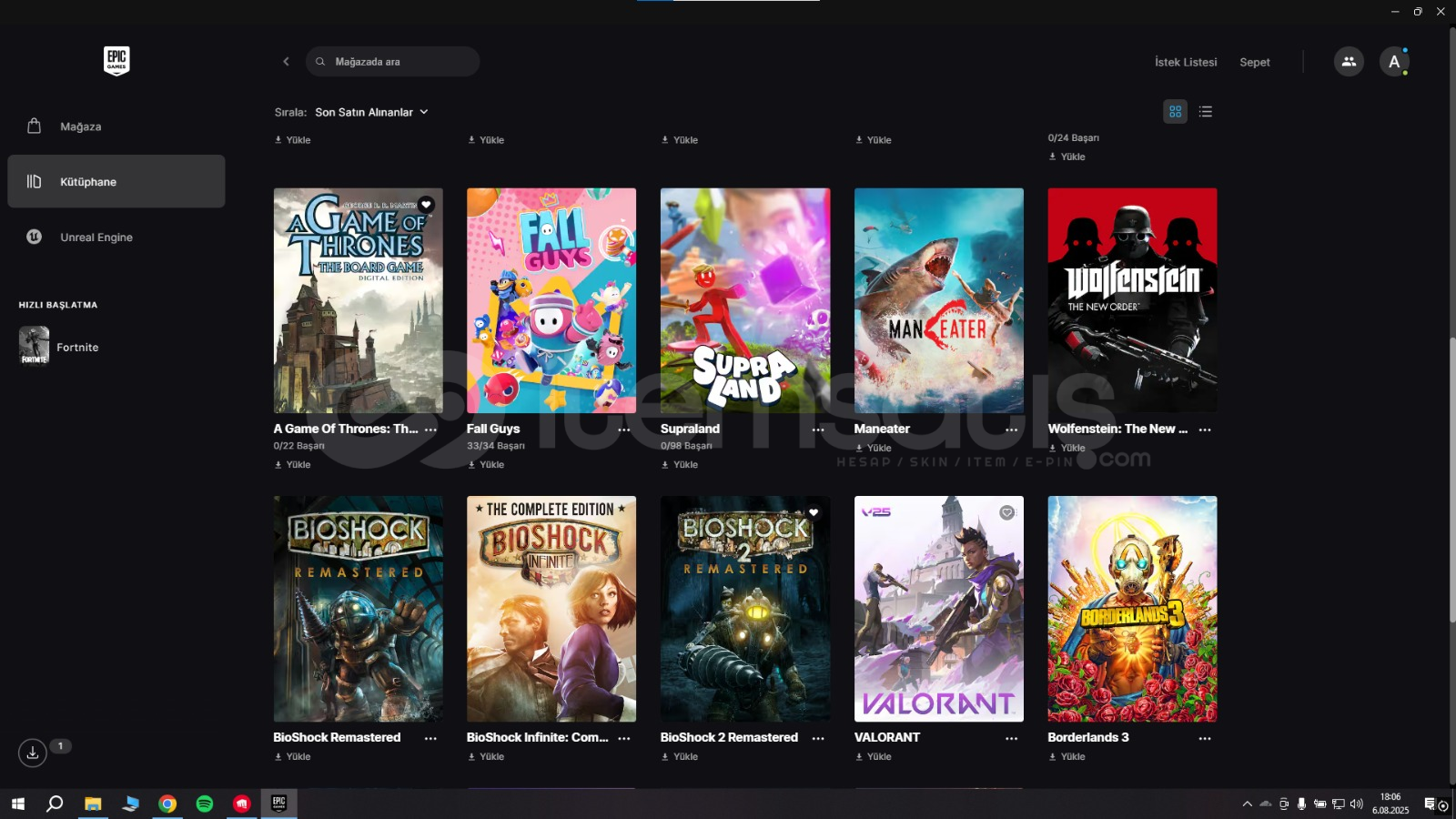Open options menu for Supraland
This screenshot has height=819, width=1456.
click(818, 430)
